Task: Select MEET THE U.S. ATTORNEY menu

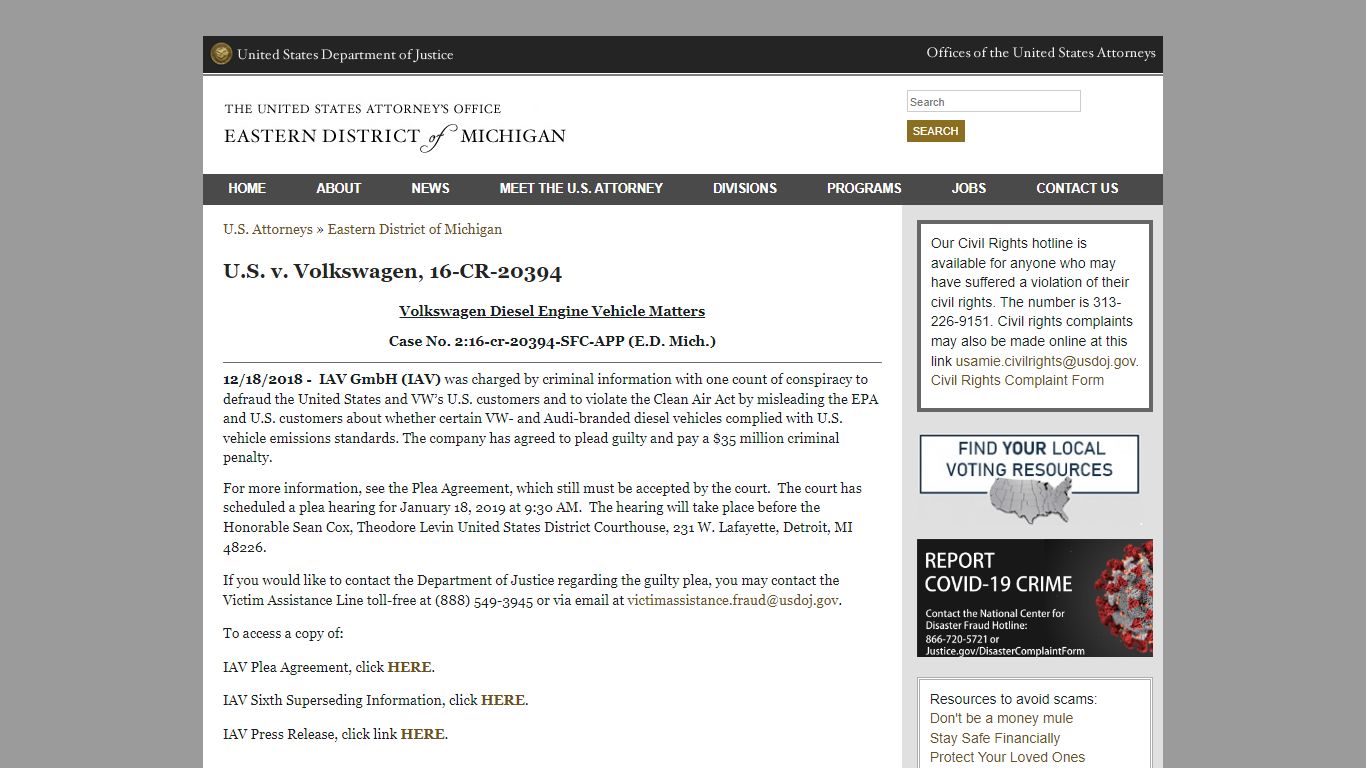Action: 581,188
